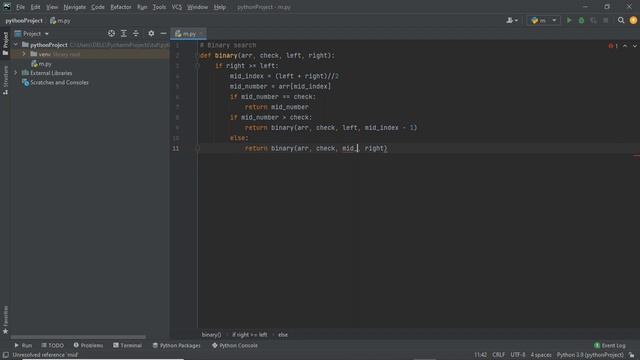Screen dimensions: 640x360
Task: Open the Navigate menu
Action: [x=75, y=7]
